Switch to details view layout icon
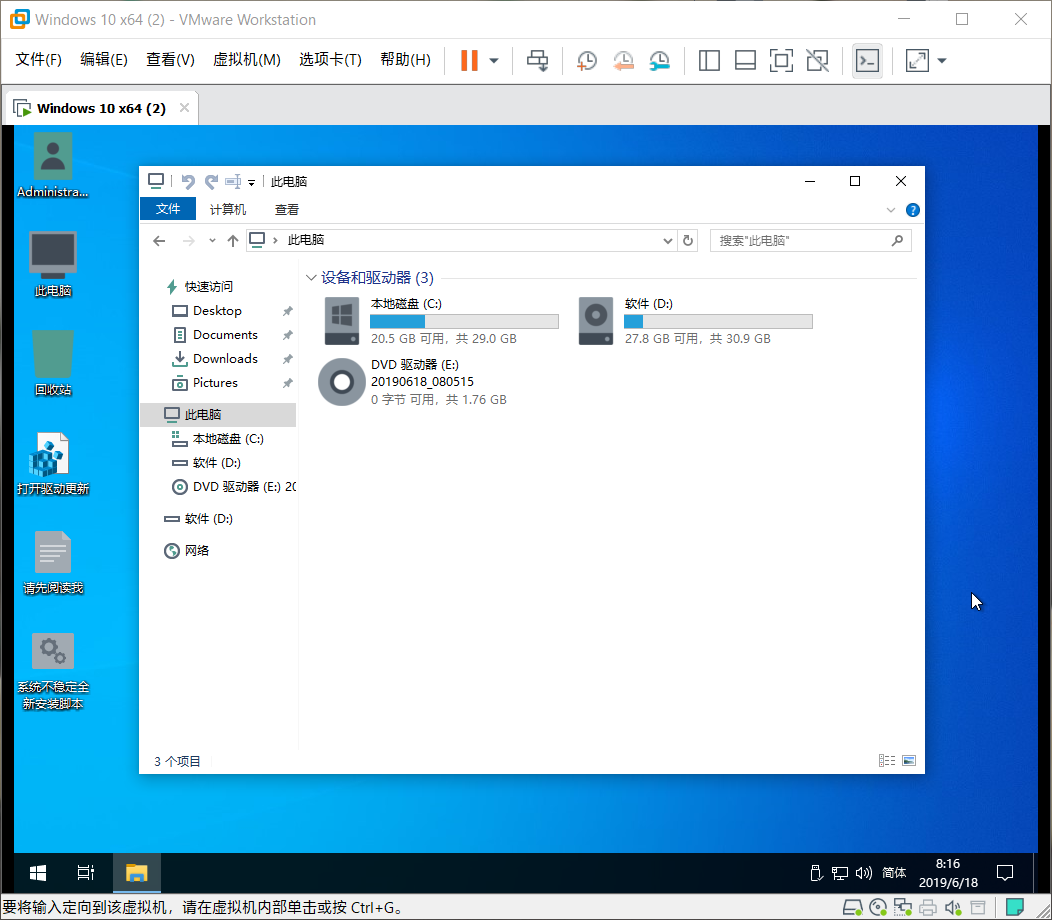This screenshot has height=920, width=1052. click(x=887, y=760)
